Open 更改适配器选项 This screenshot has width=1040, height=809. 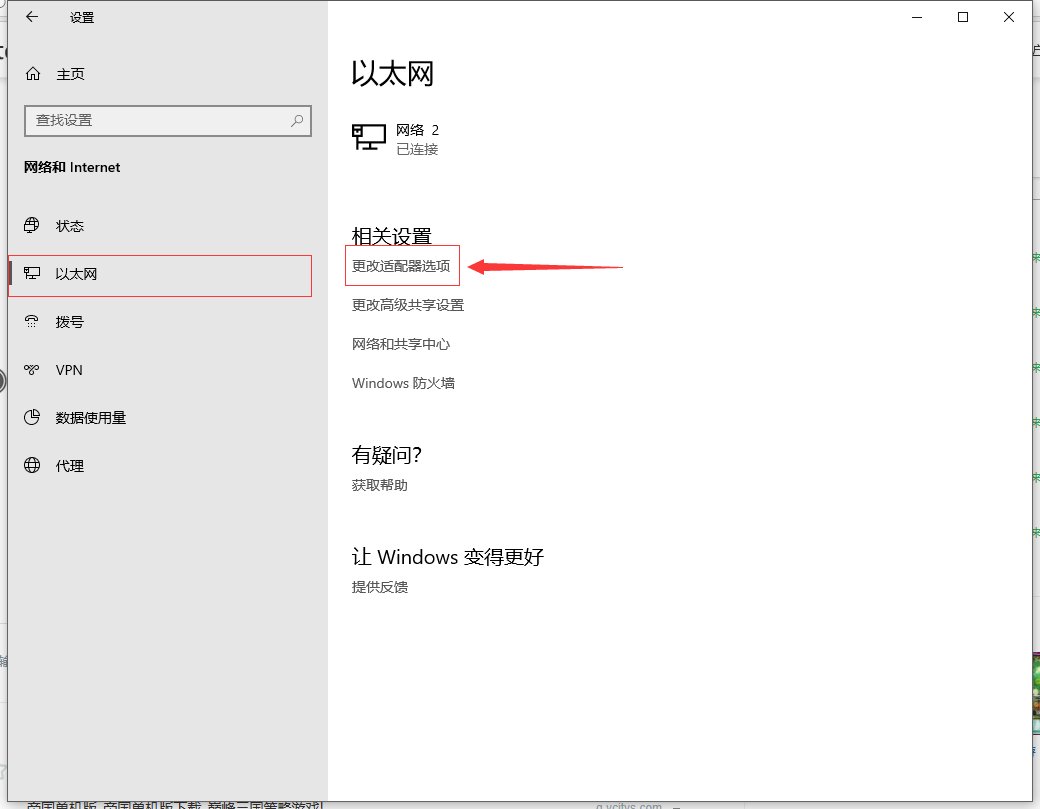[x=401, y=266]
